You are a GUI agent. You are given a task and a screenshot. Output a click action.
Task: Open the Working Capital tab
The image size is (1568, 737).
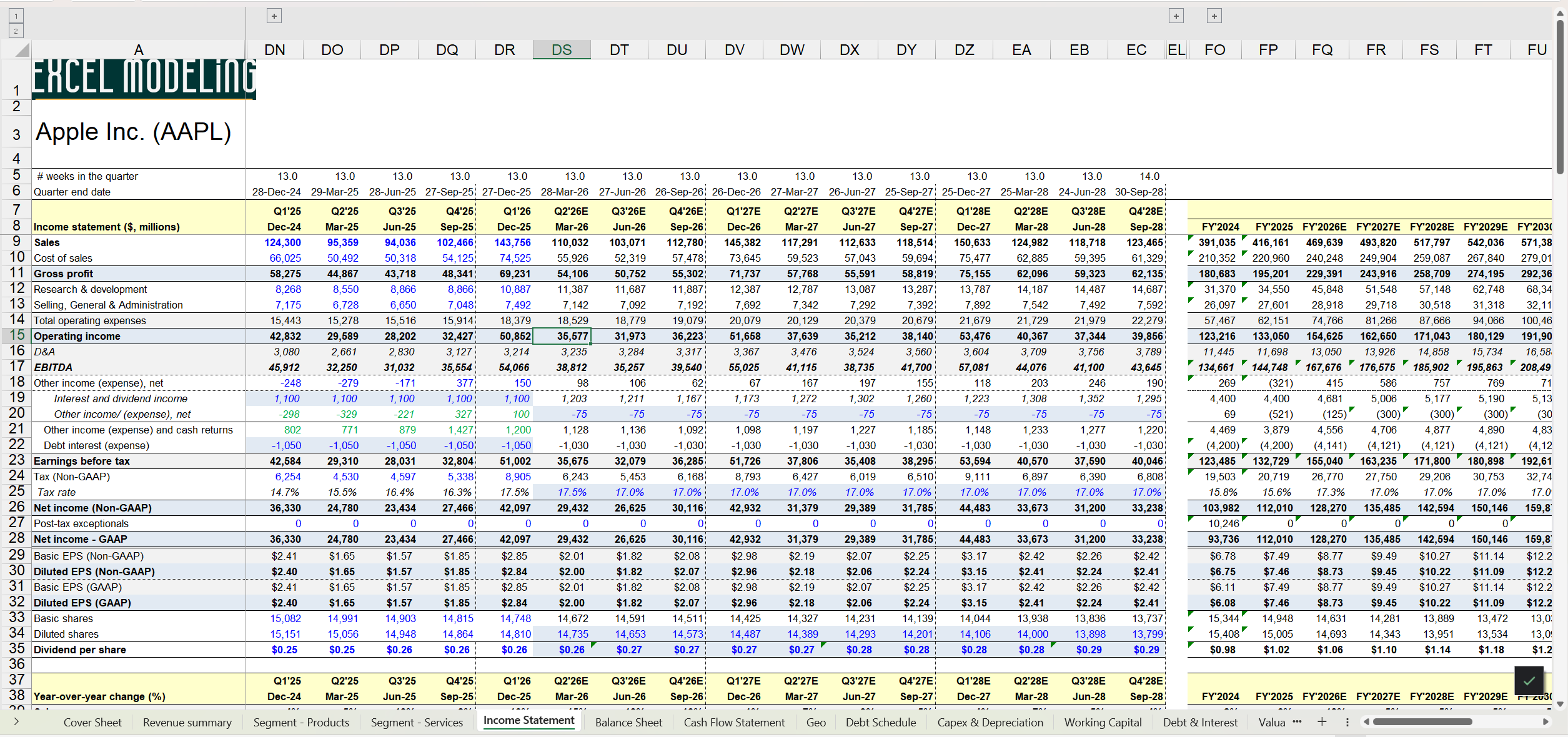pos(1103,722)
